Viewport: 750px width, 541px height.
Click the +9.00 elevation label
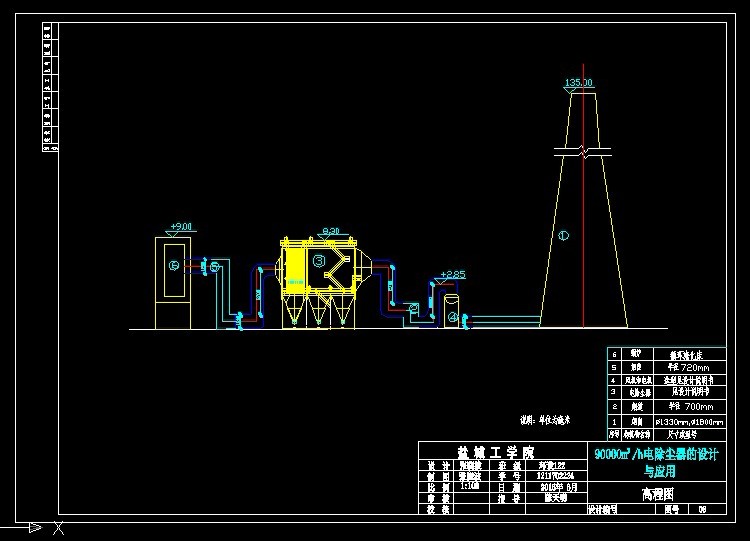click(181, 226)
